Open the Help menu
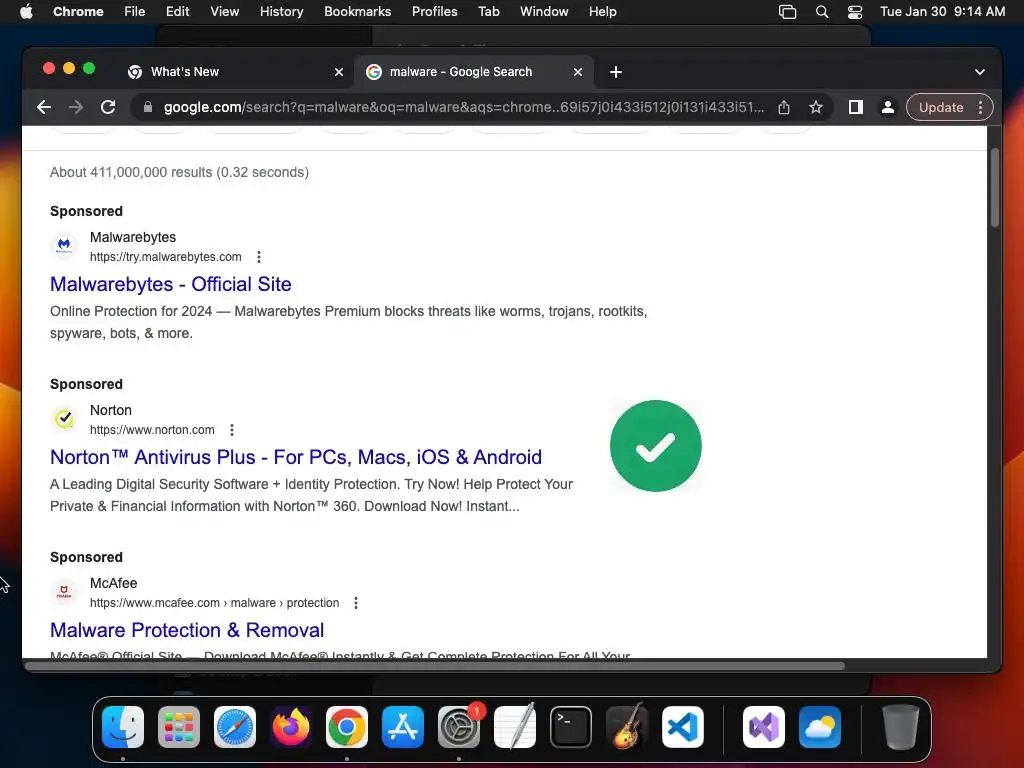 coord(602,11)
